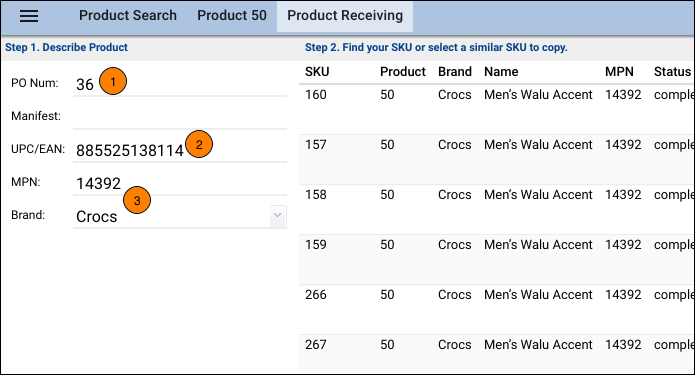Open the hamburger menu
Screen dimensions: 695x375
coord(29,16)
